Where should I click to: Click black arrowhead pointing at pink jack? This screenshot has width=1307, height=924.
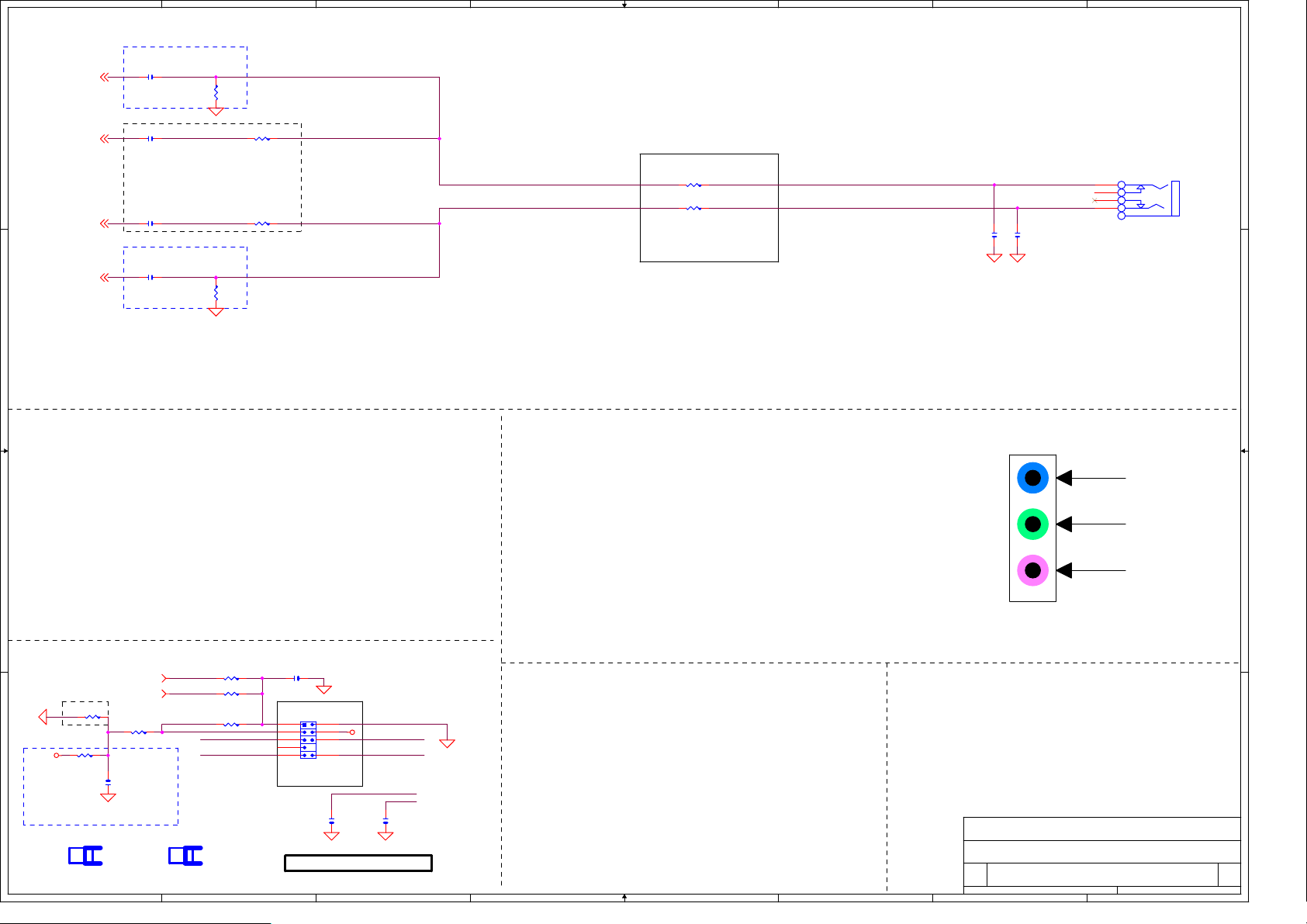(x=1064, y=571)
